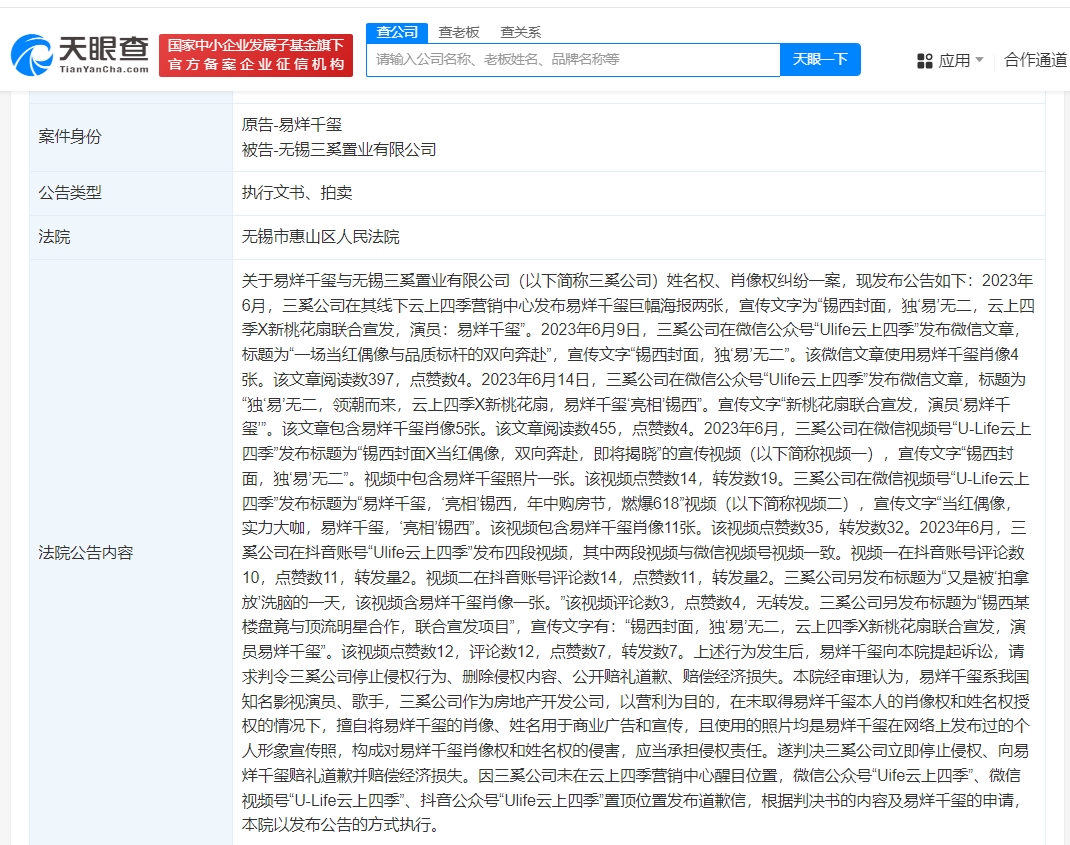Focus the company name search field
Screen dimensions: 1070x845
point(573,60)
